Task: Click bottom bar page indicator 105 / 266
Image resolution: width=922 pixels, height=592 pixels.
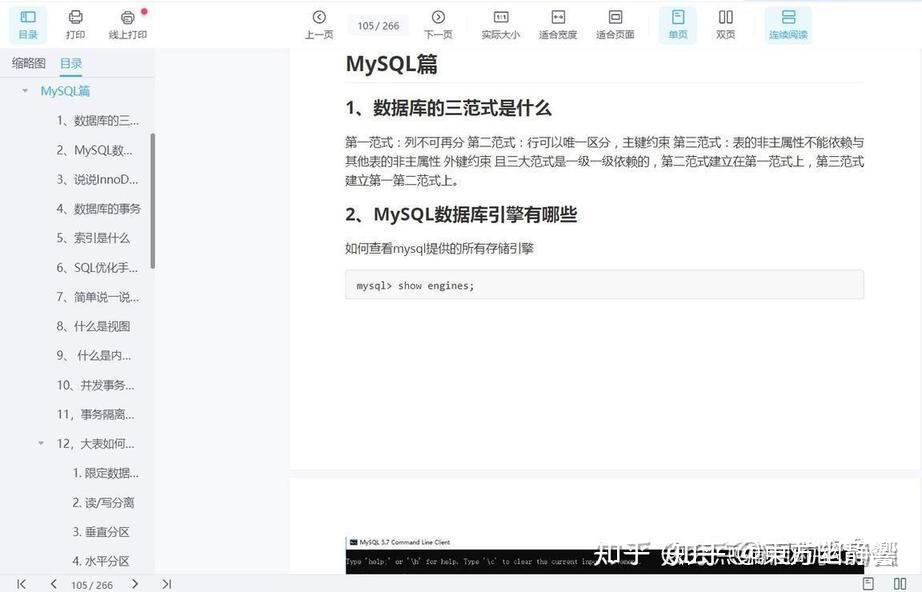Action: [x=92, y=585]
